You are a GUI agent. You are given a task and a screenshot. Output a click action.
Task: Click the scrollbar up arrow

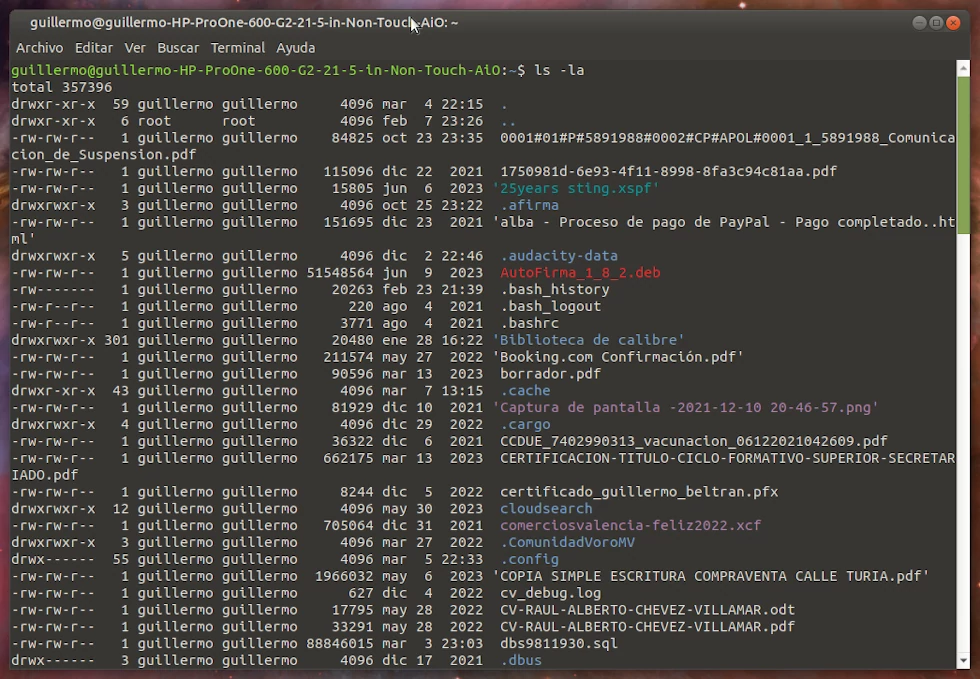coord(963,67)
